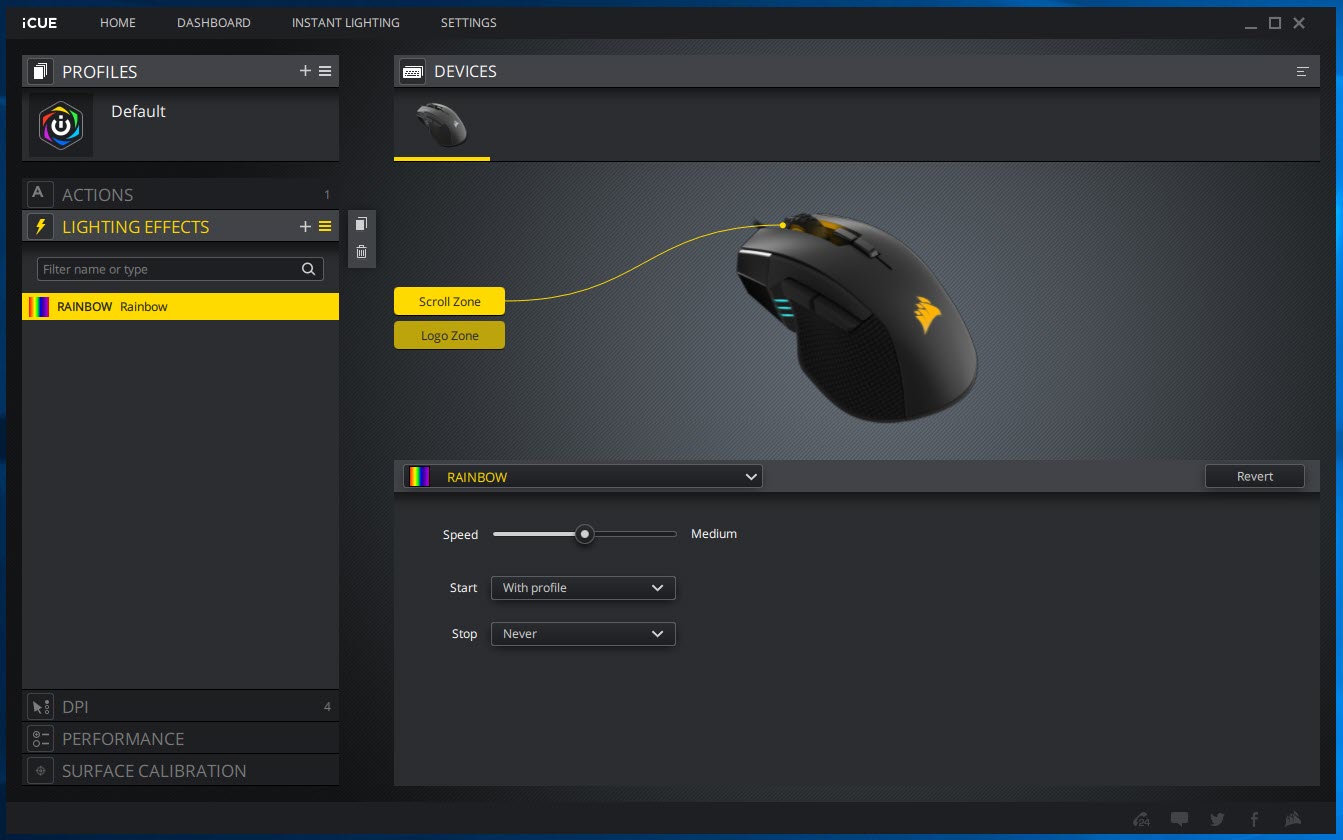Screen dimensions: 1343x840
Task: Click the Devices keyboard icon
Action: click(412, 71)
